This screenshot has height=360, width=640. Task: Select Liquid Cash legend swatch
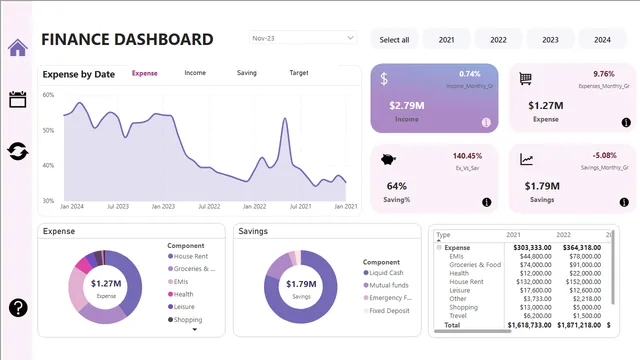pos(366,273)
